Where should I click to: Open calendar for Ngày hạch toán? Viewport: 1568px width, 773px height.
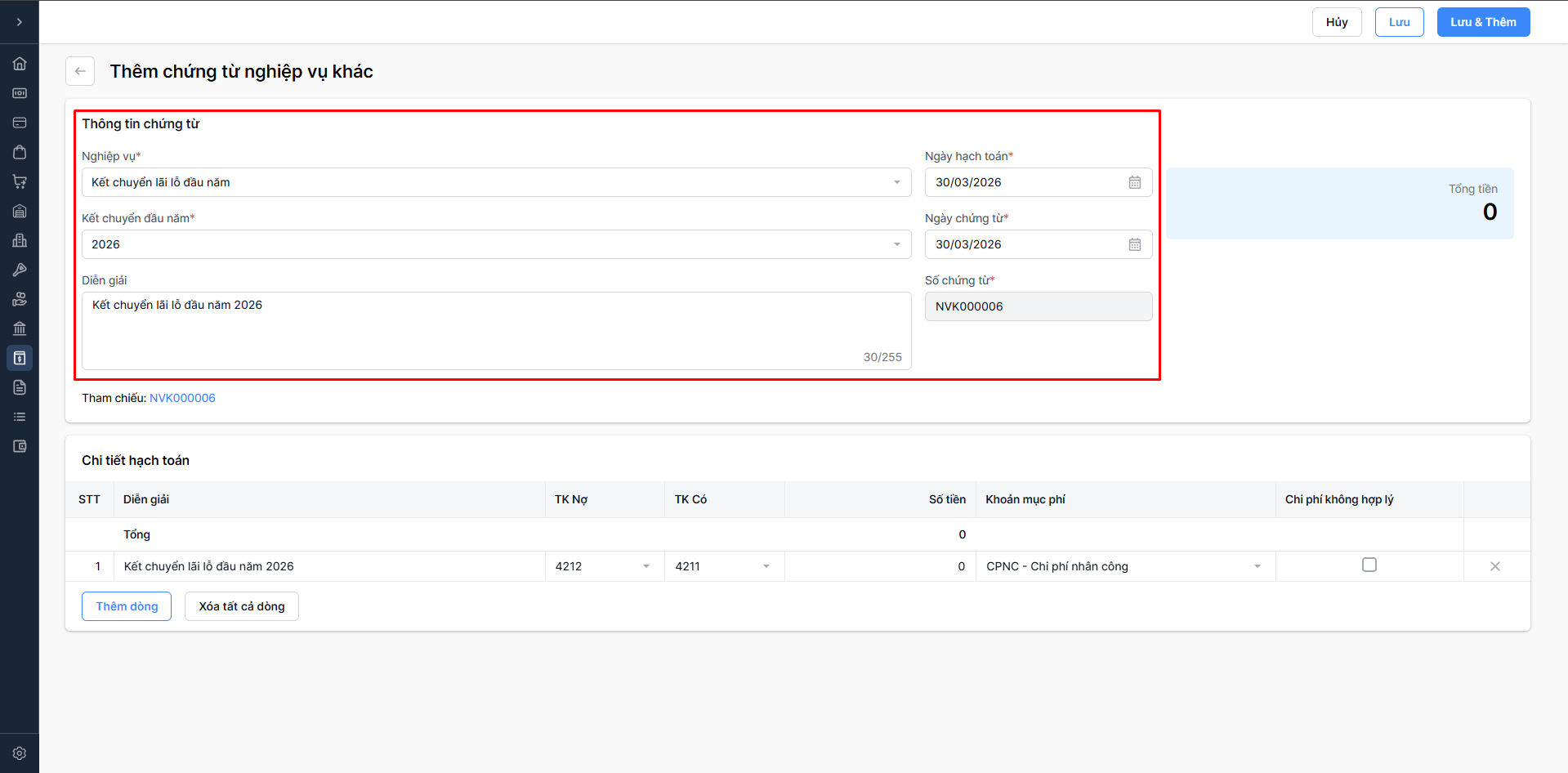coord(1134,182)
